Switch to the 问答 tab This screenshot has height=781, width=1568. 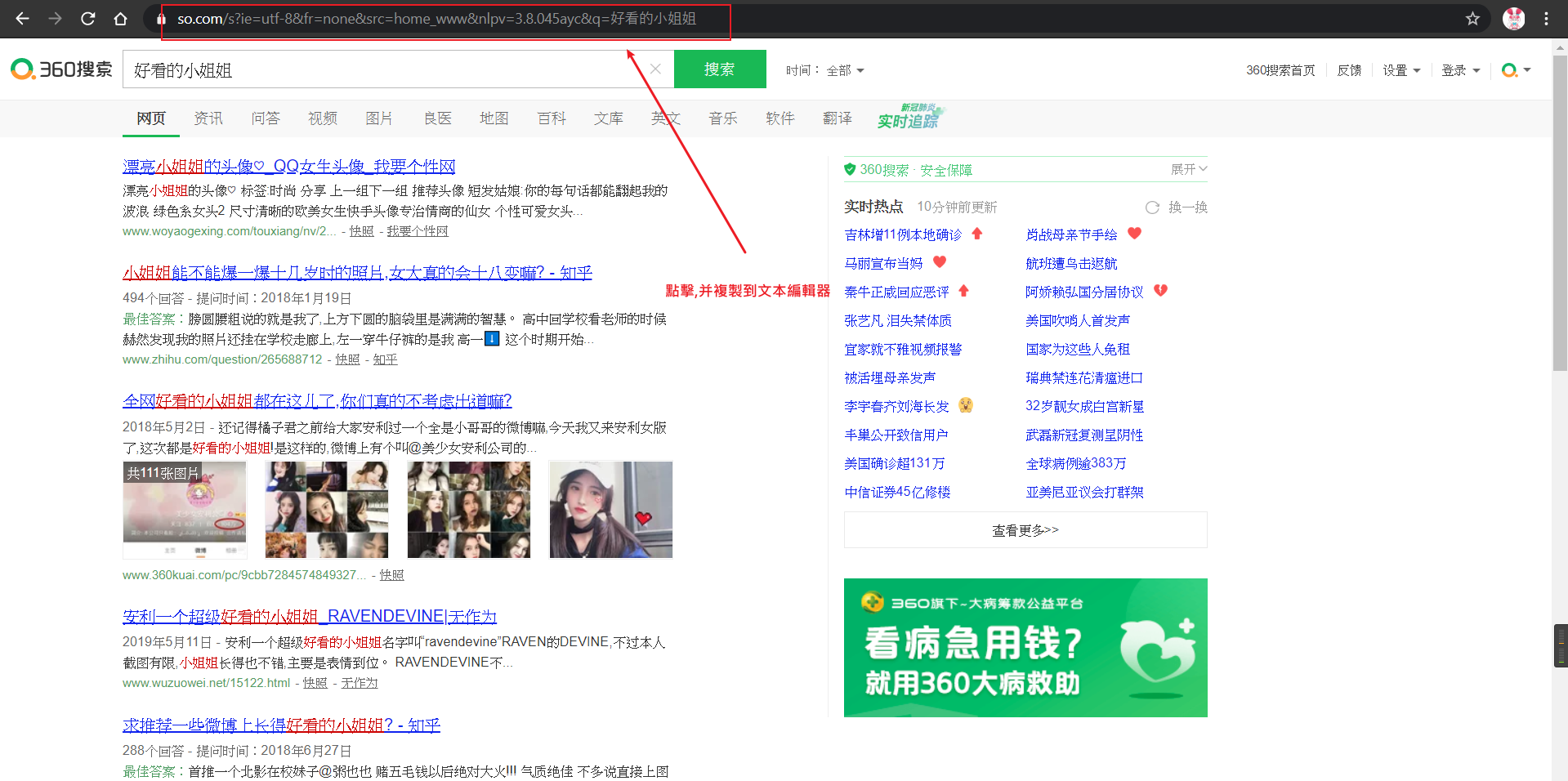[x=266, y=118]
